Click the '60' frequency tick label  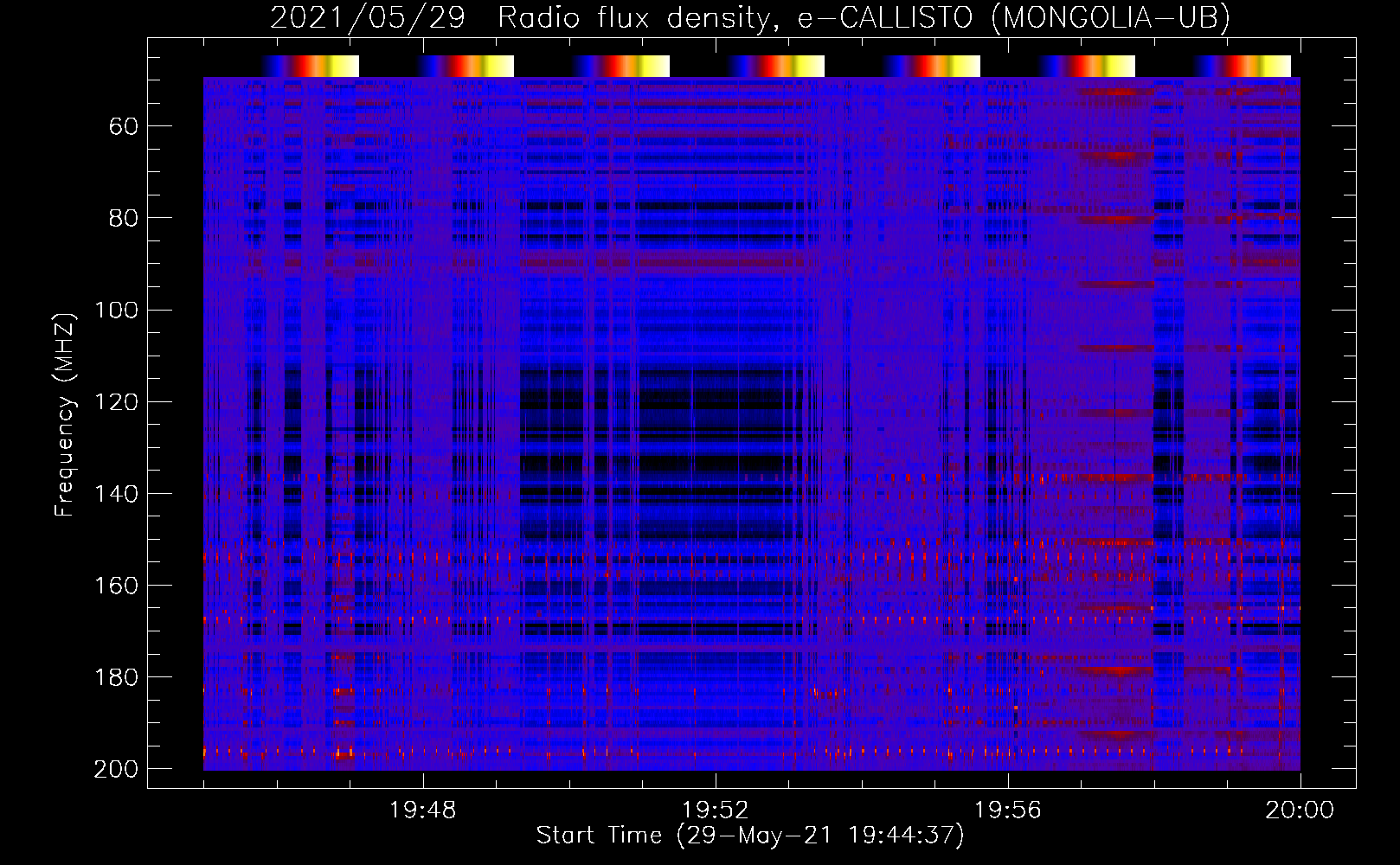(124, 126)
